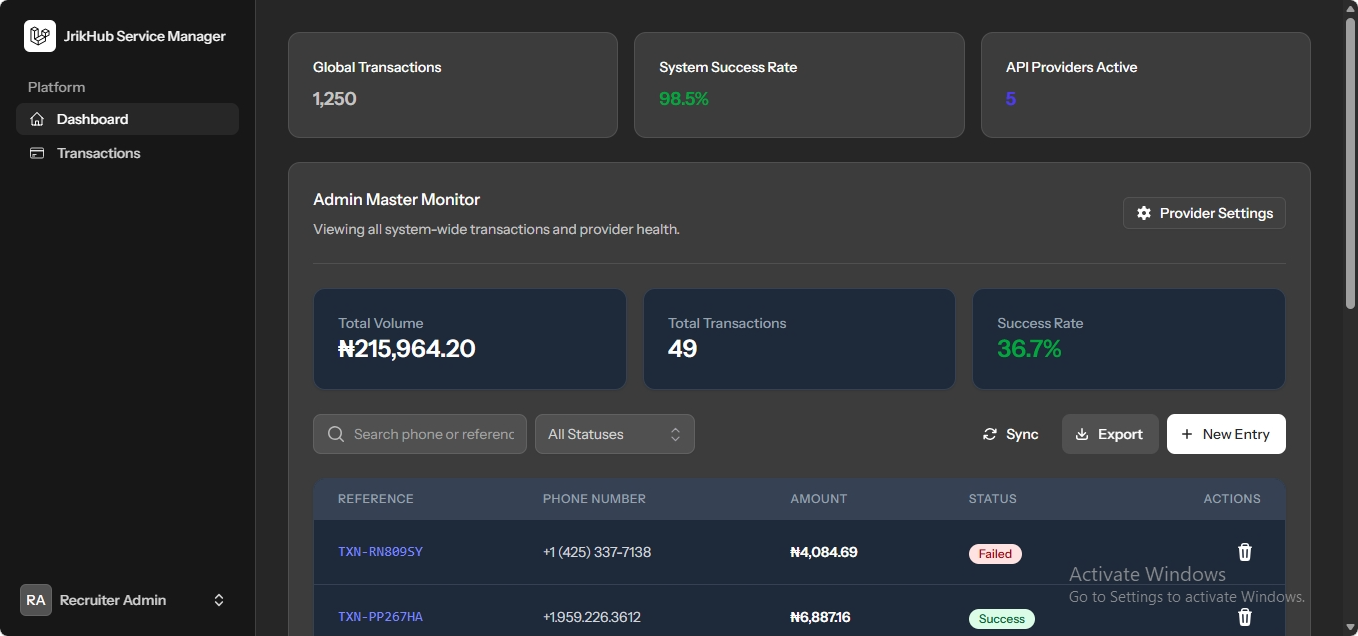Click the page vertical scrollbar thumb
This screenshot has height=636, width=1358.
click(1350, 165)
